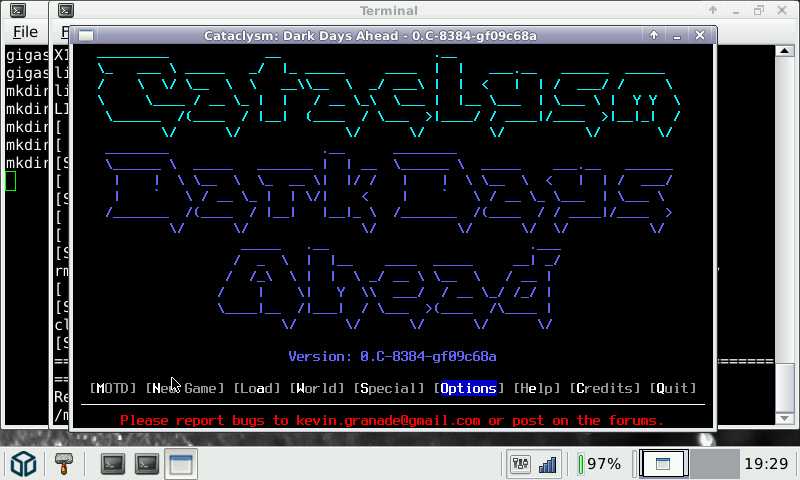Click the Cataclysm window menu icon
The width and height of the screenshot is (800, 480).
86,35
